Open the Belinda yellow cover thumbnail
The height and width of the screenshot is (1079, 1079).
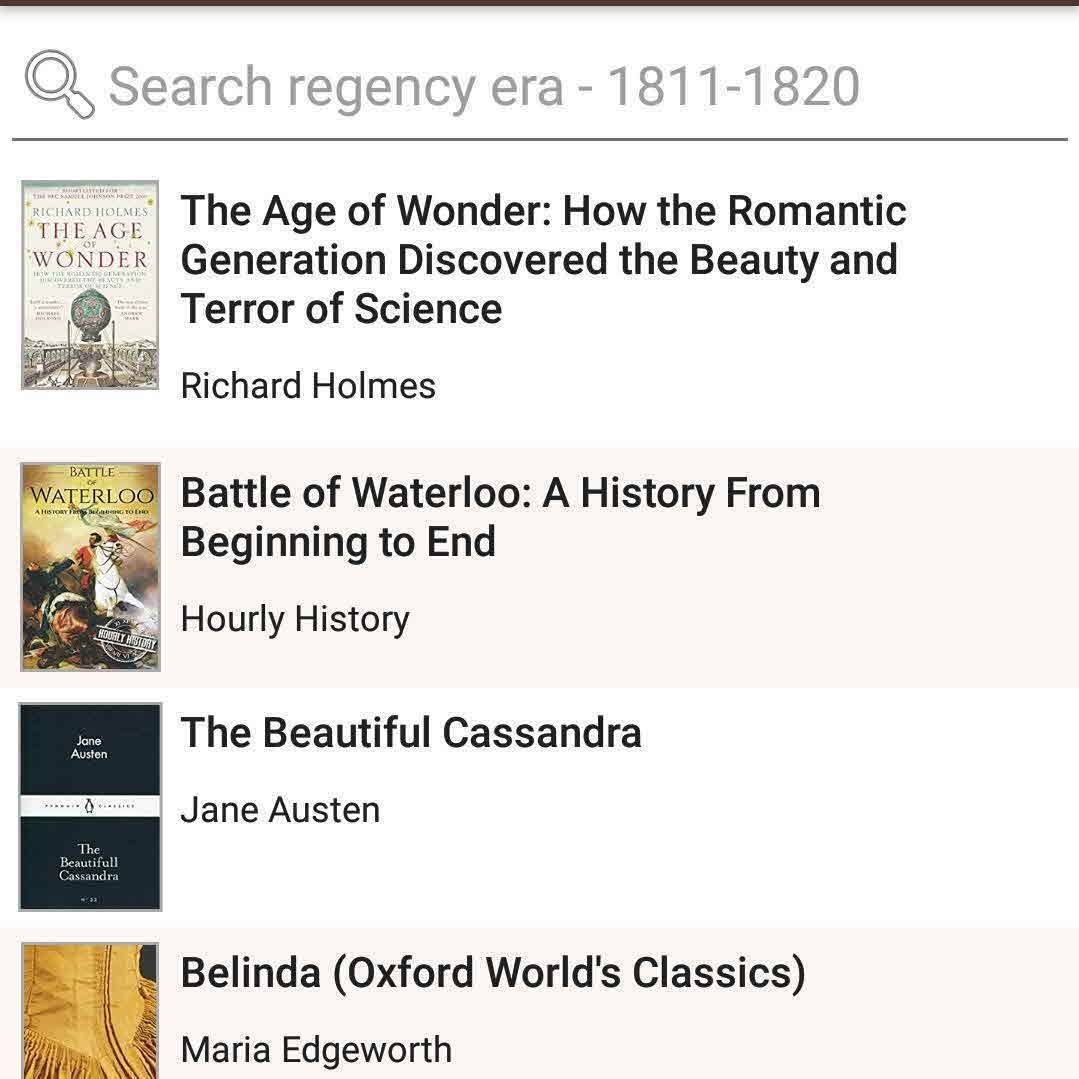click(x=90, y=1010)
